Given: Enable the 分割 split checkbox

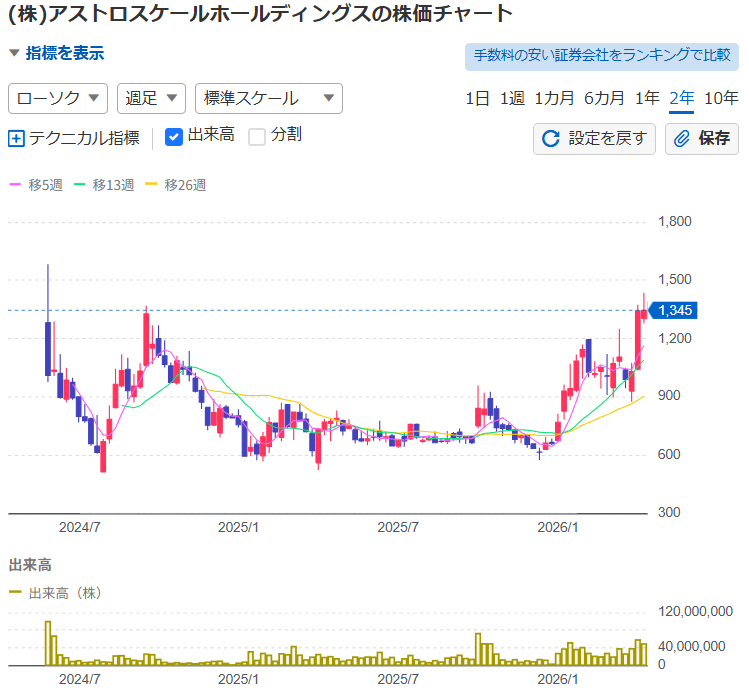Looking at the screenshot, I should 257,137.
